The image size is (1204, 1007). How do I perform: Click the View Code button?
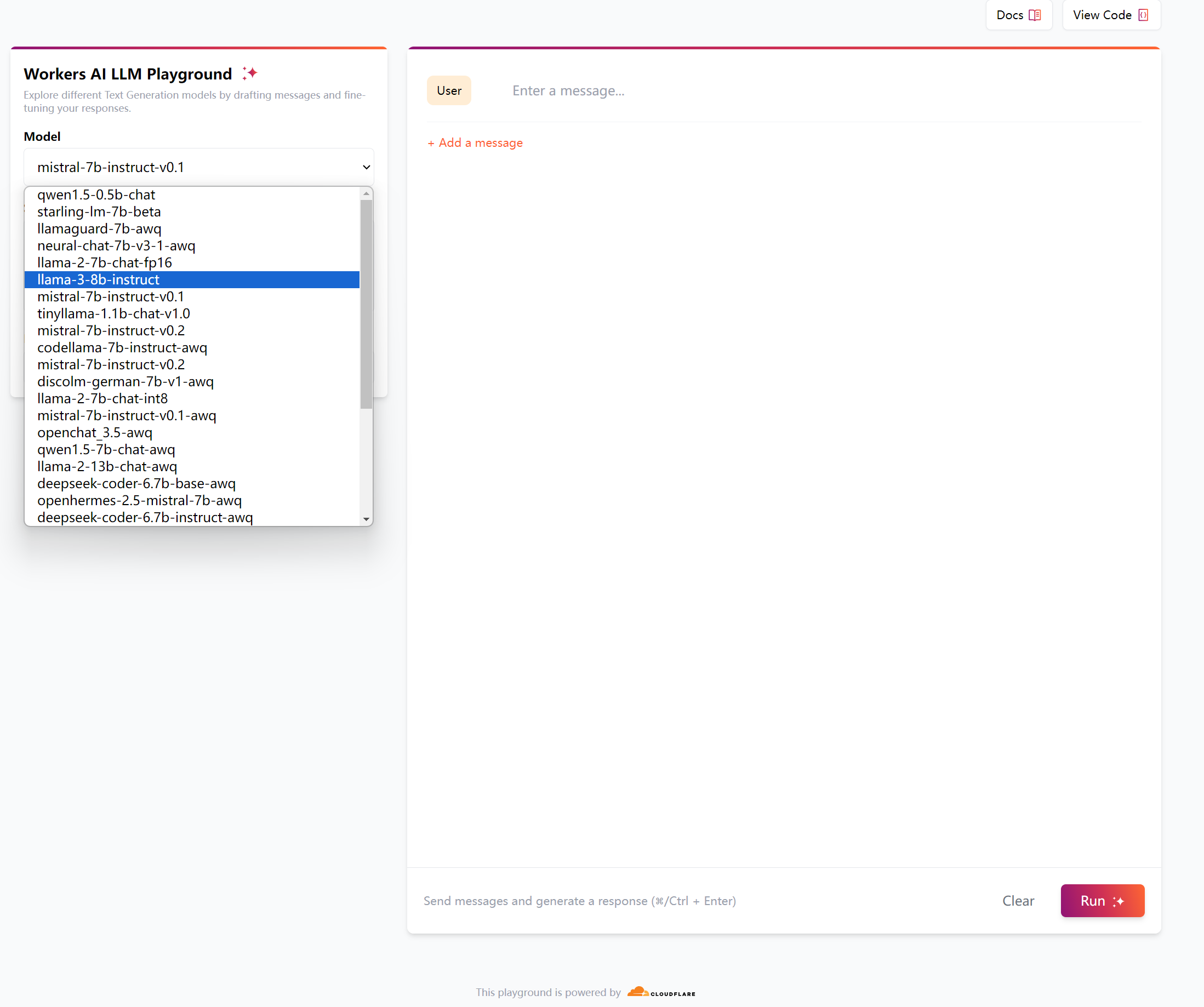(1111, 15)
